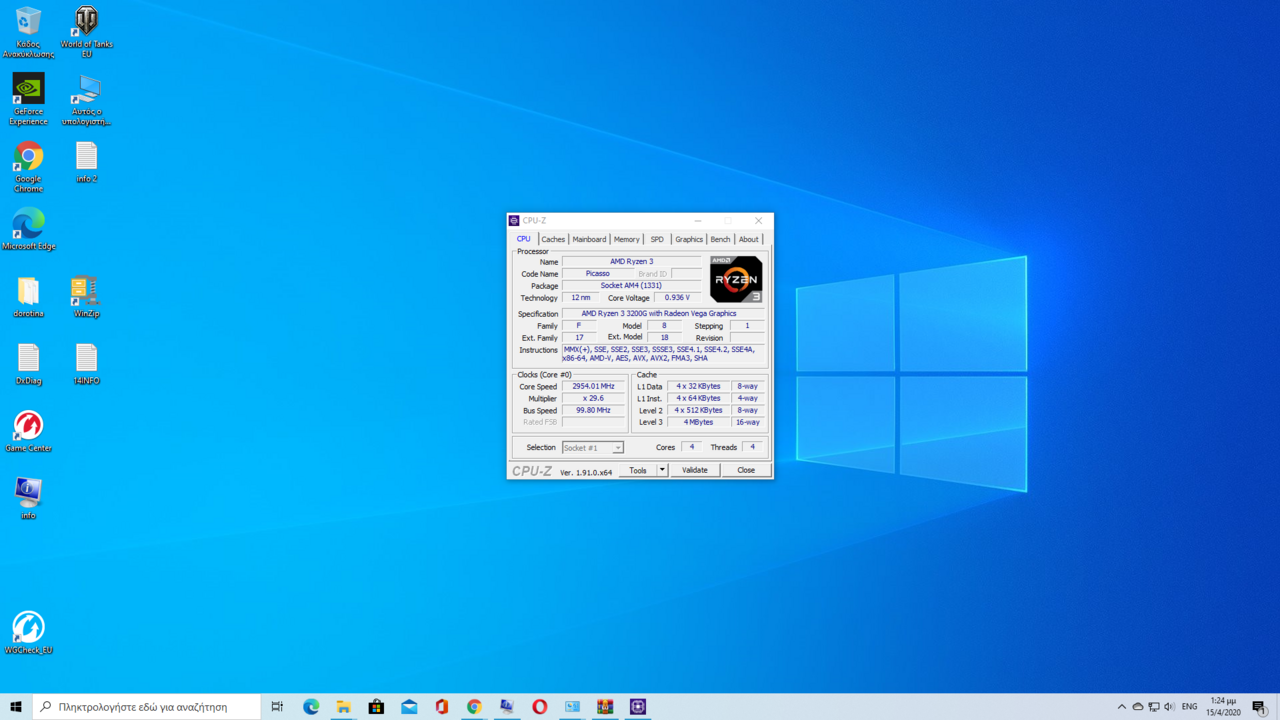Viewport: 1280px width, 720px height.
Task: Click the Tools button in CPU-Z
Action: click(638, 470)
